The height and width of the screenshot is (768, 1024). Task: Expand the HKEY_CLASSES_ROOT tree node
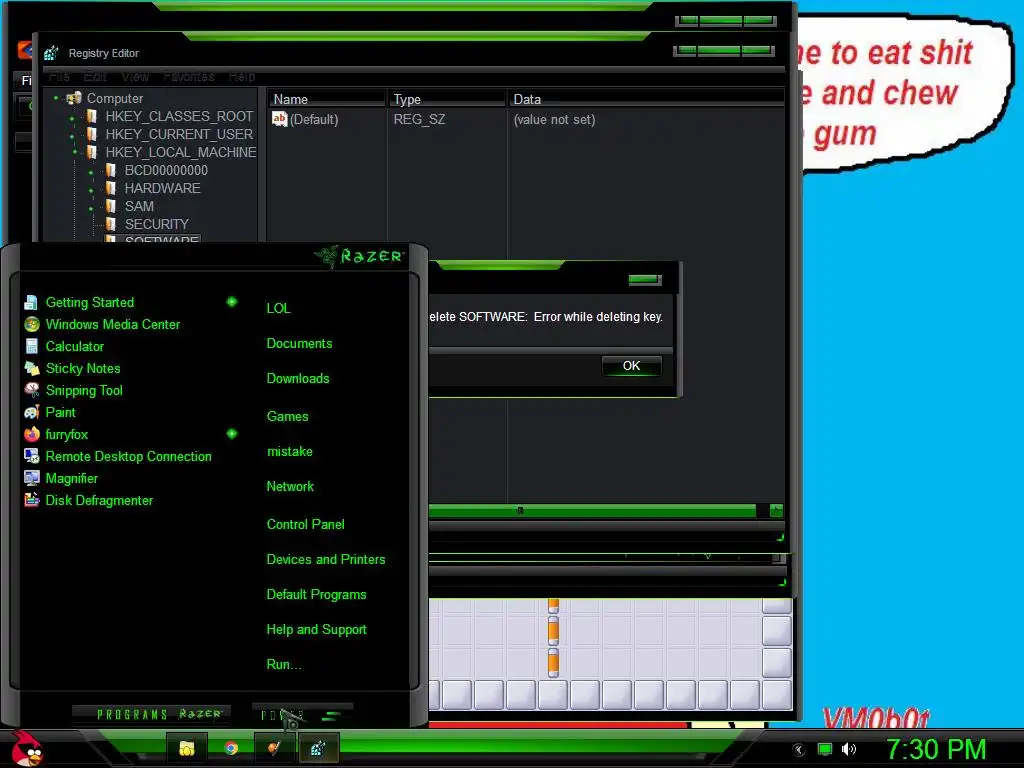tap(72, 118)
